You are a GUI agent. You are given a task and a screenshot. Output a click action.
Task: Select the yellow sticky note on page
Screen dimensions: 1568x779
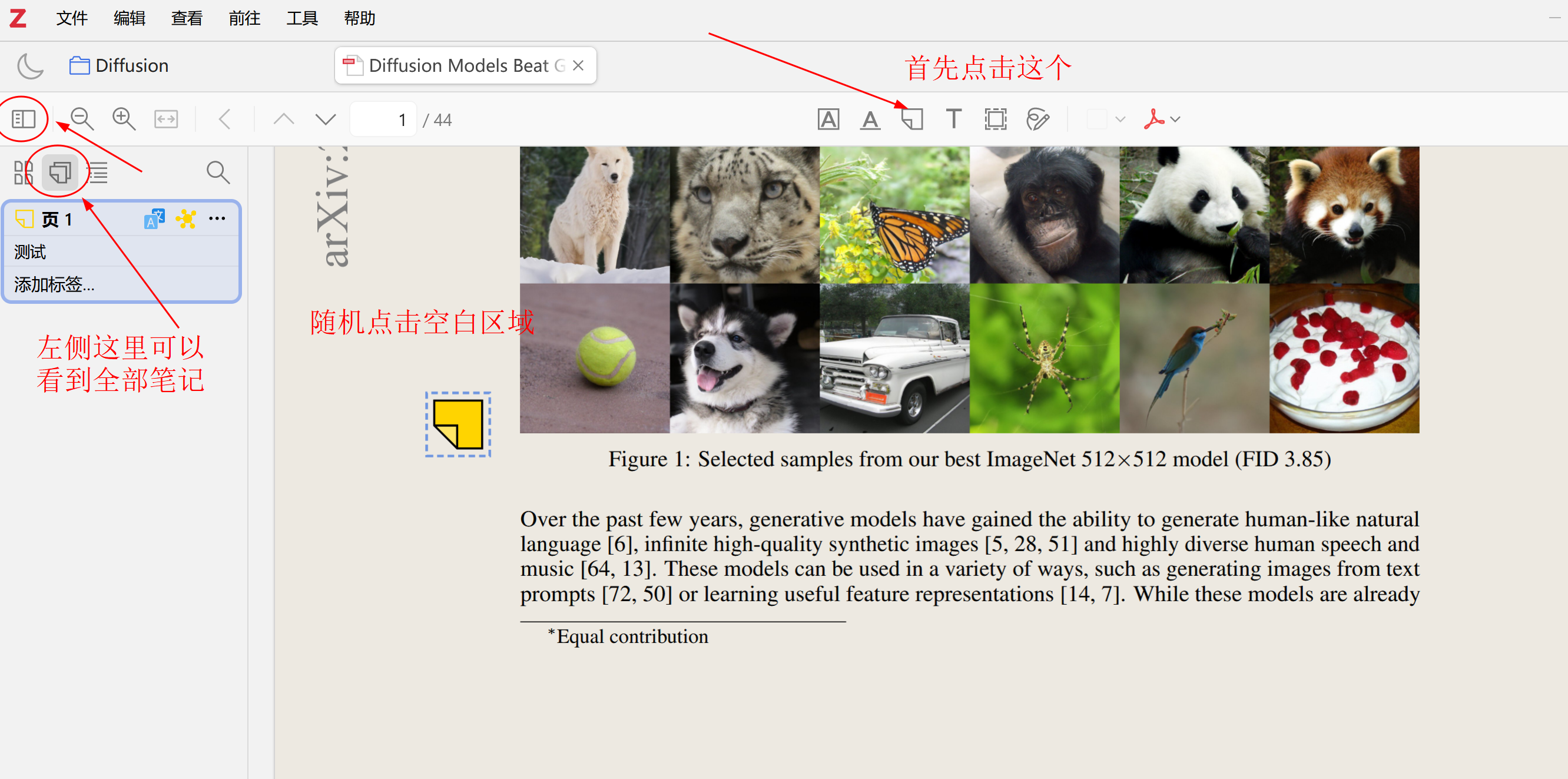coord(458,424)
